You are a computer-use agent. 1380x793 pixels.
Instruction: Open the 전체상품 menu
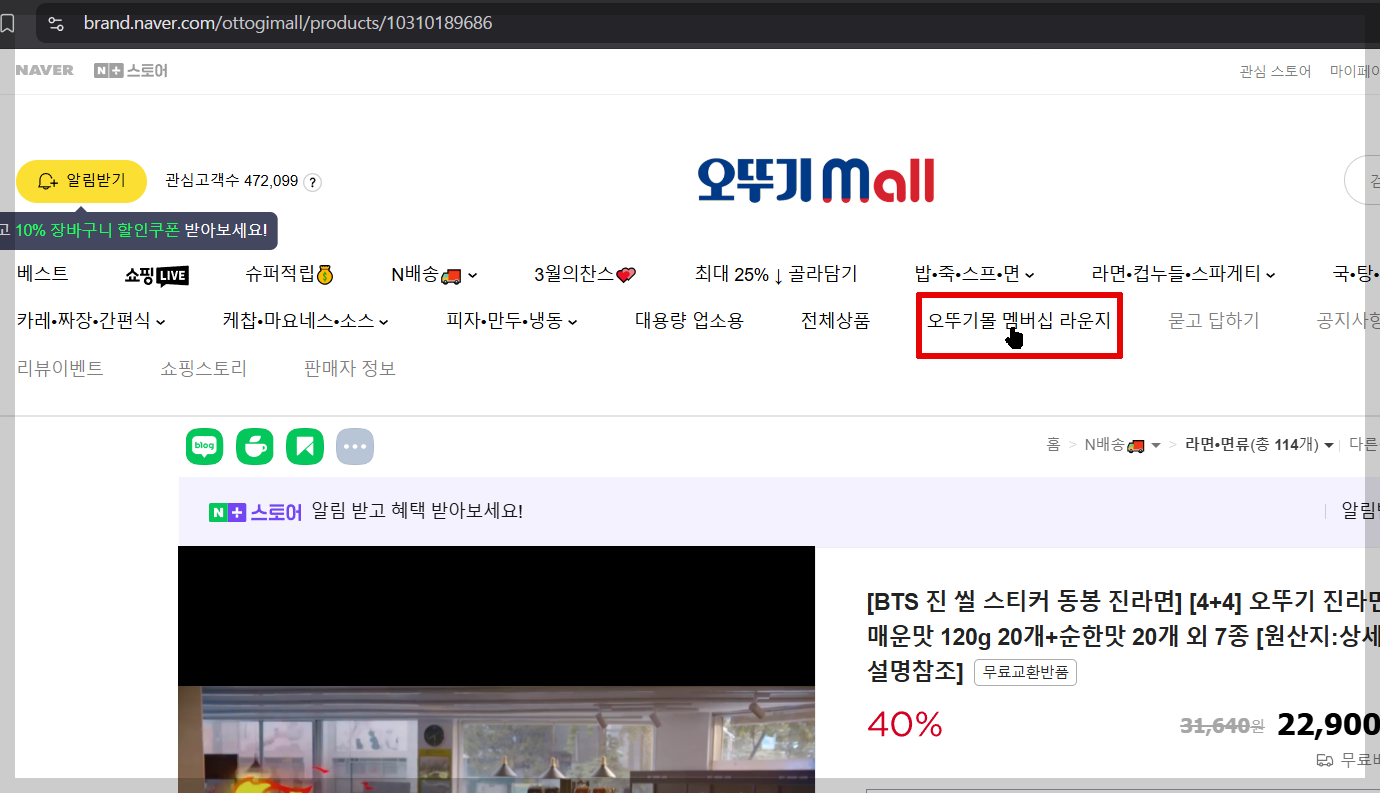[835, 321]
